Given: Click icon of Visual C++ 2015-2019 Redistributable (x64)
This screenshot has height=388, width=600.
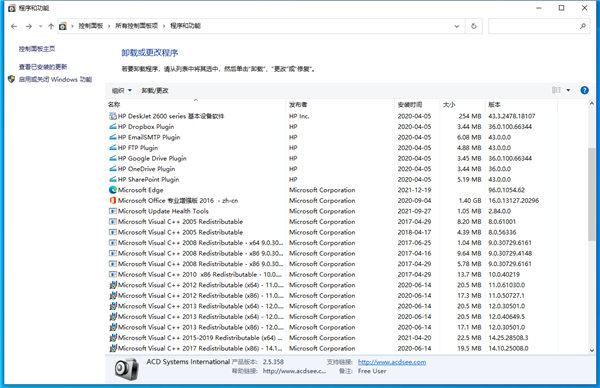Looking at the screenshot, I should click(x=113, y=337).
